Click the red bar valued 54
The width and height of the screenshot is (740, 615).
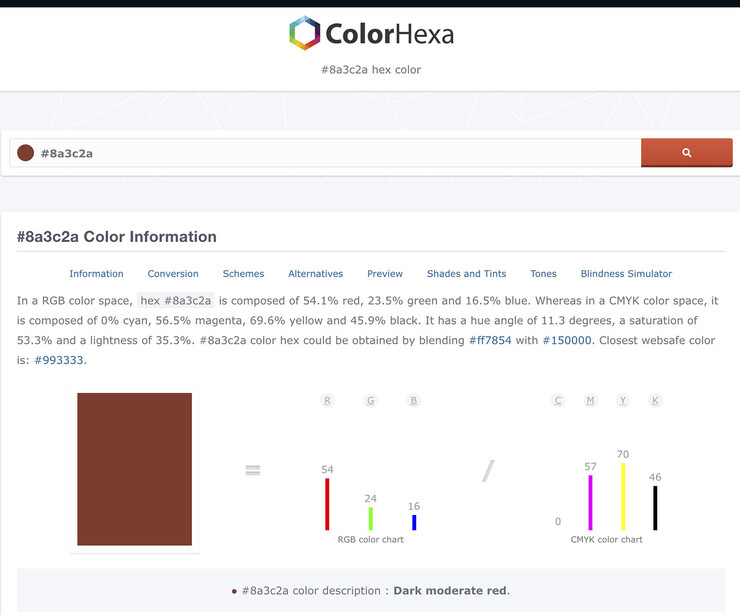327,504
